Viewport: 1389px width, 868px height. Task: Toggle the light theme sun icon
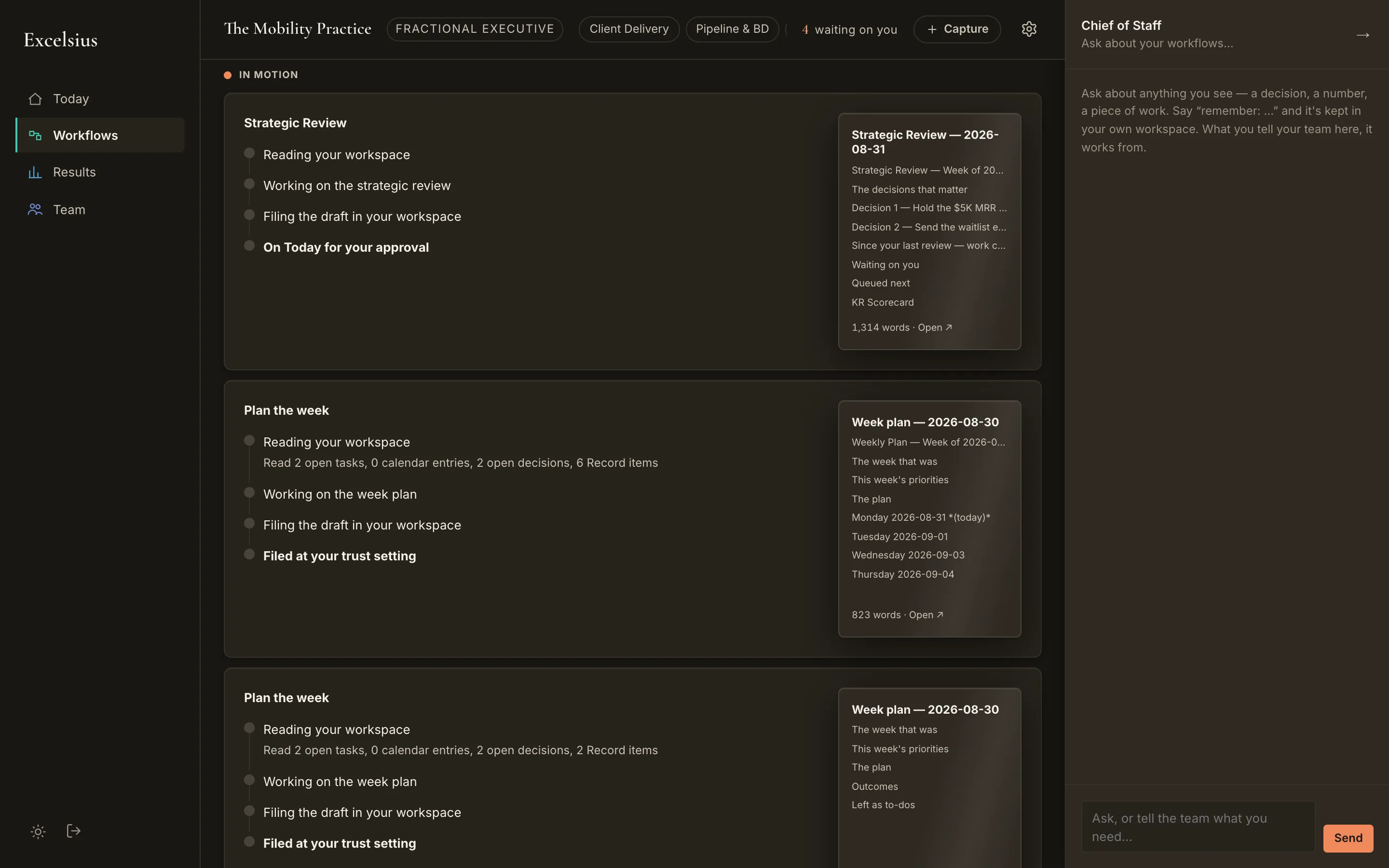tap(38, 831)
